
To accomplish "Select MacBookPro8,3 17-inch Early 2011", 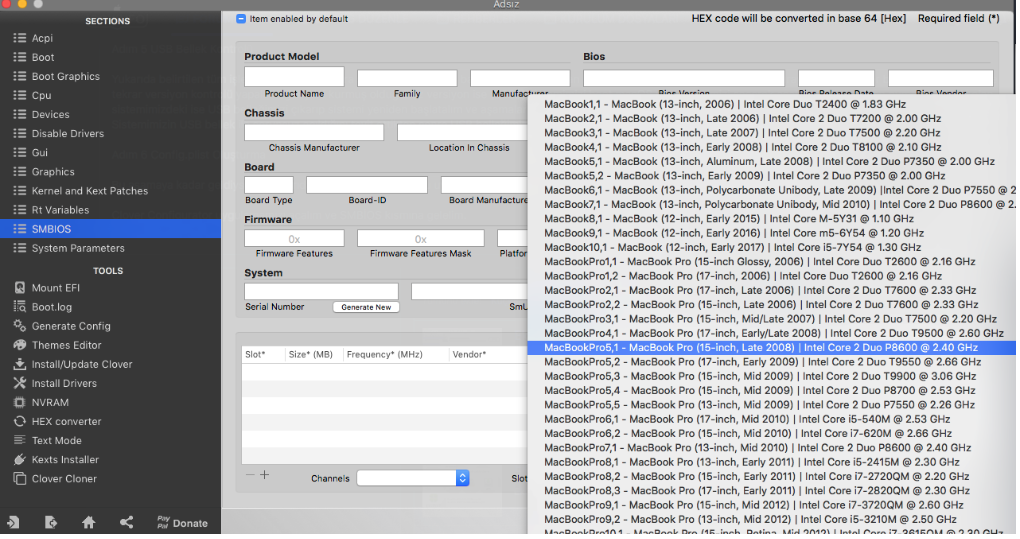I will [772, 490].
